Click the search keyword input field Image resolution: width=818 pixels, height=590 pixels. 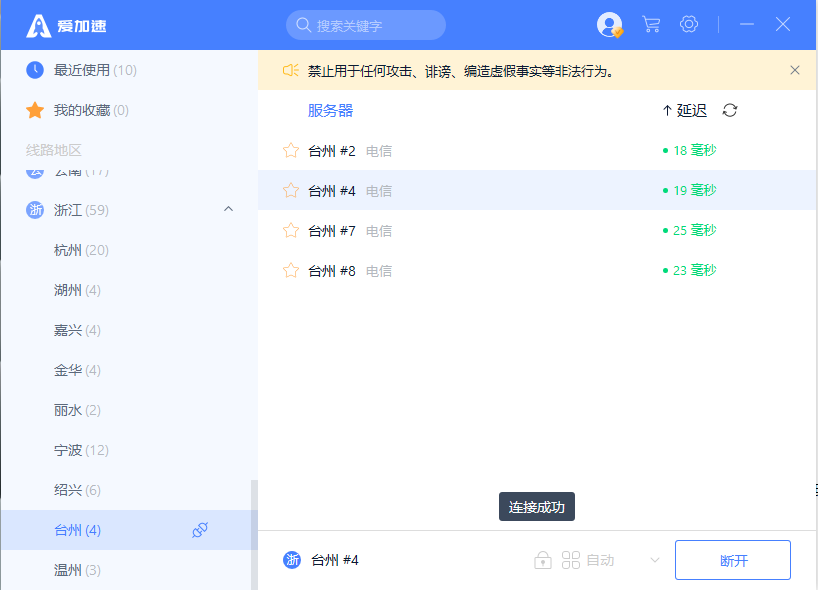(366, 25)
